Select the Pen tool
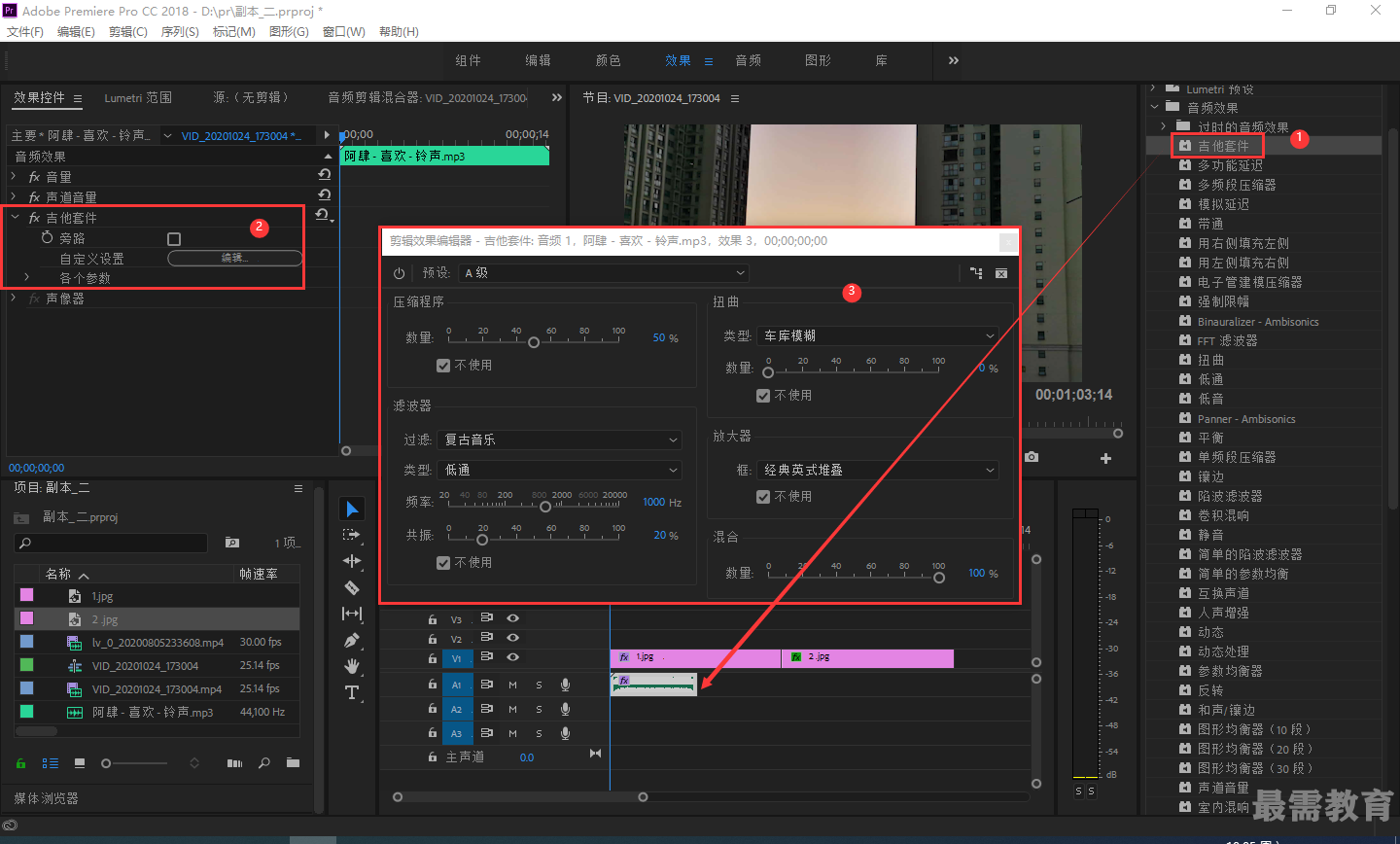The height and width of the screenshot is (844, 1400). [x=352, y=640]
